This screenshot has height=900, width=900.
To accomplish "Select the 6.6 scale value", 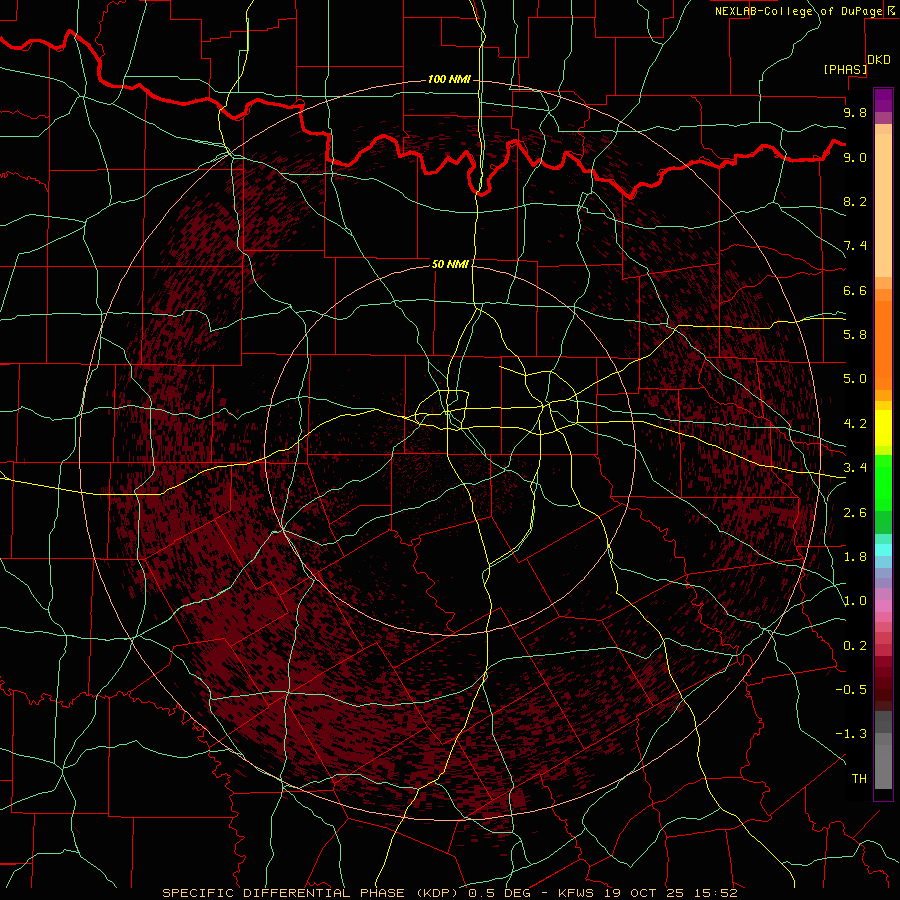I will [x=855, y=290].
